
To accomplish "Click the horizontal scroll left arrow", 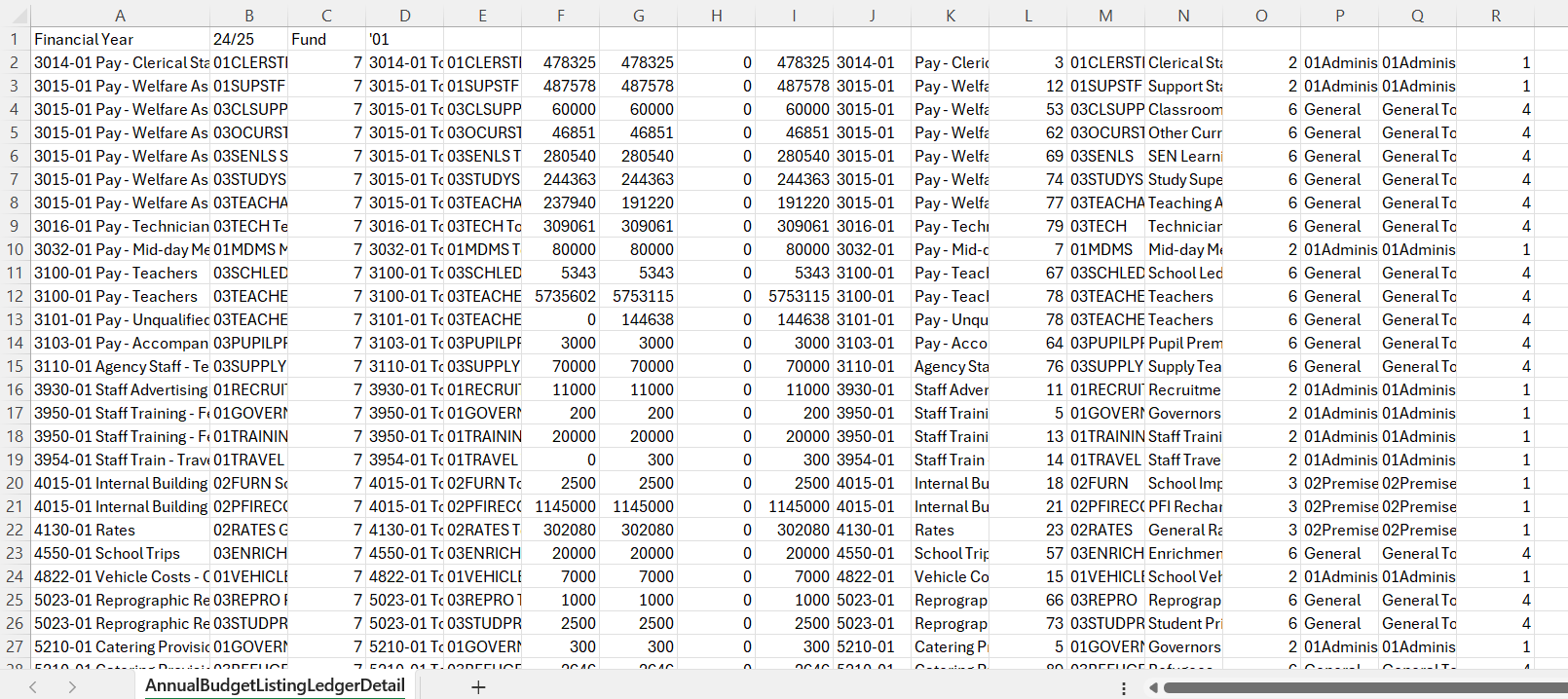I will [1153, 688].
